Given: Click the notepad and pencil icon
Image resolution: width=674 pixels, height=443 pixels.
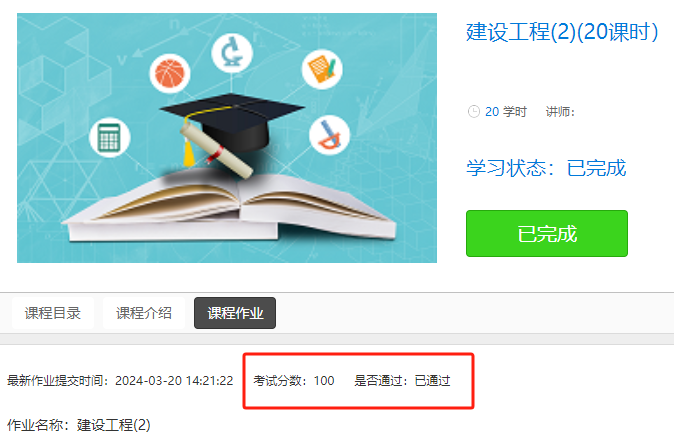Looking at the screenshot, I should coord(322,69).
